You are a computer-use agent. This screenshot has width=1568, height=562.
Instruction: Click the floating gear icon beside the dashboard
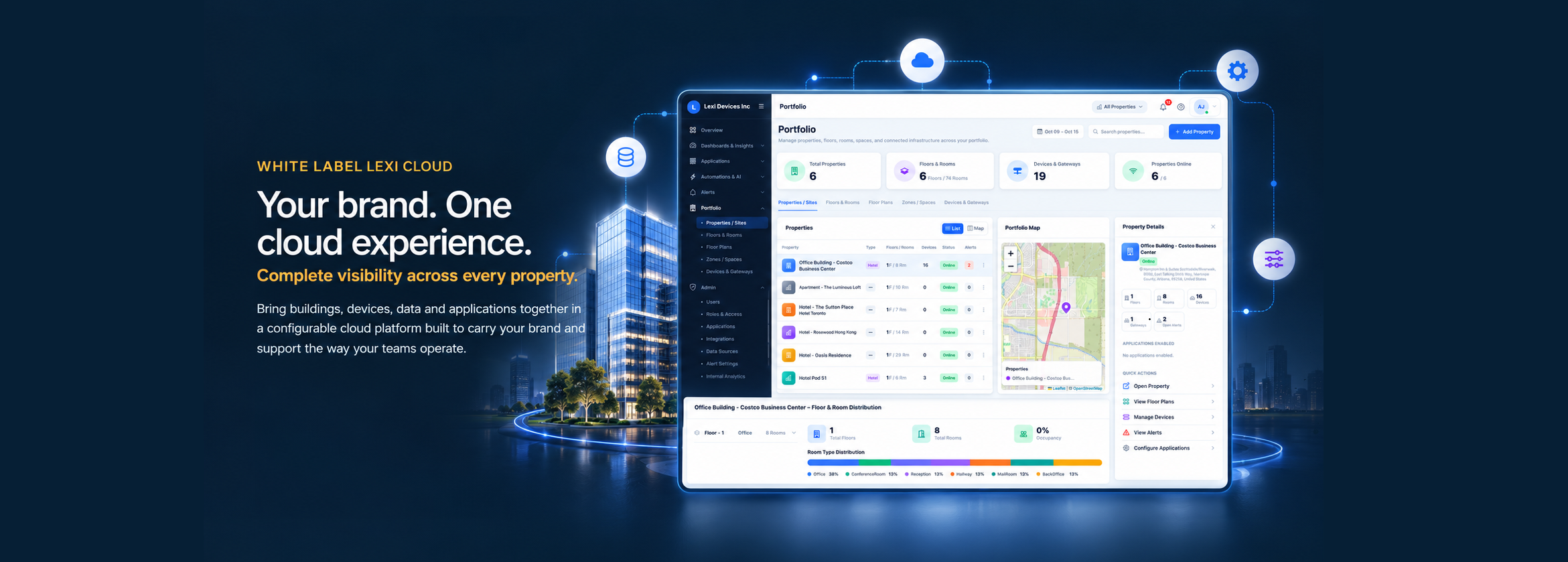(x=1237, y=70)
